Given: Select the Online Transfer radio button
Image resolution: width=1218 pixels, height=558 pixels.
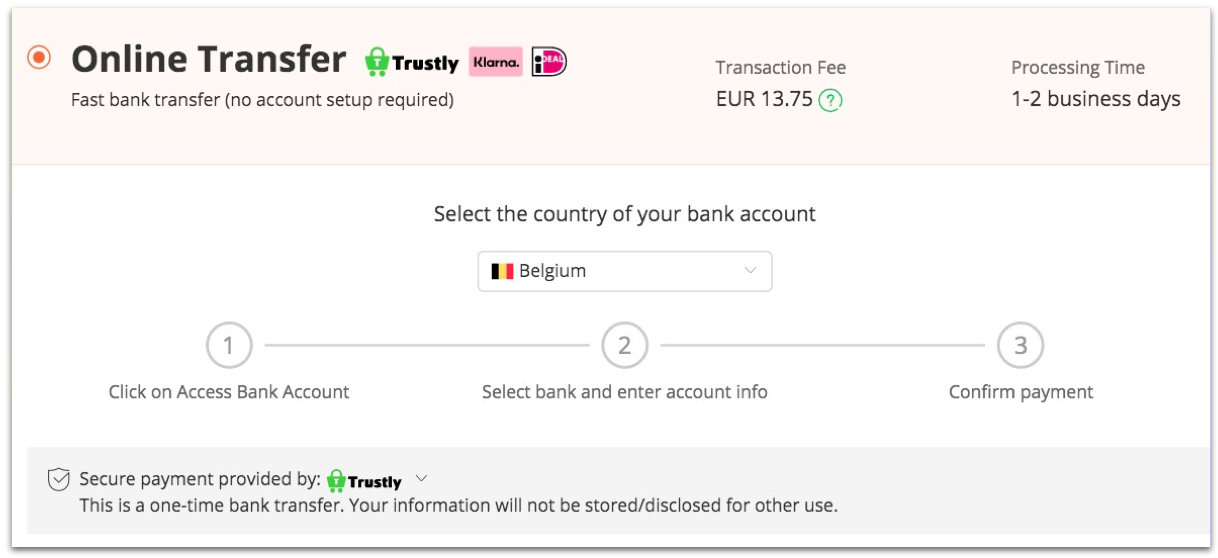Looking at the screenshot, I should coord(39,58).
